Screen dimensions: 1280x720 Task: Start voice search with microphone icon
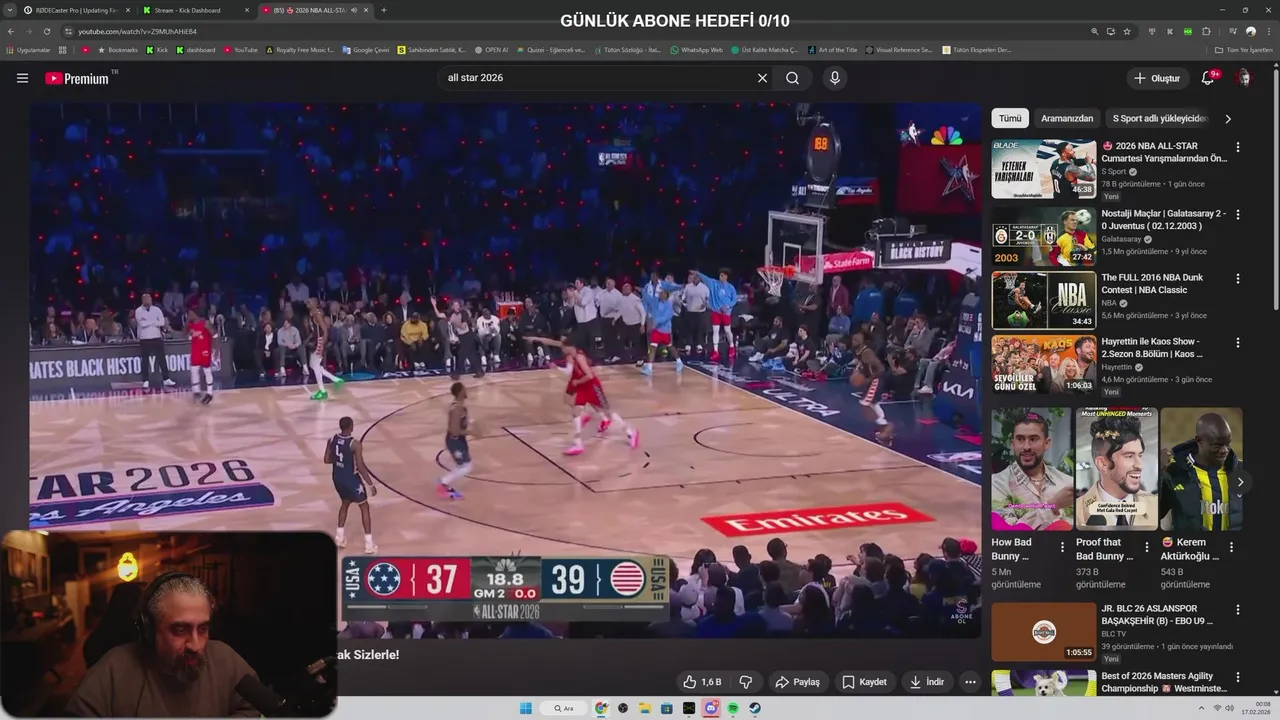tap(834, 78)
